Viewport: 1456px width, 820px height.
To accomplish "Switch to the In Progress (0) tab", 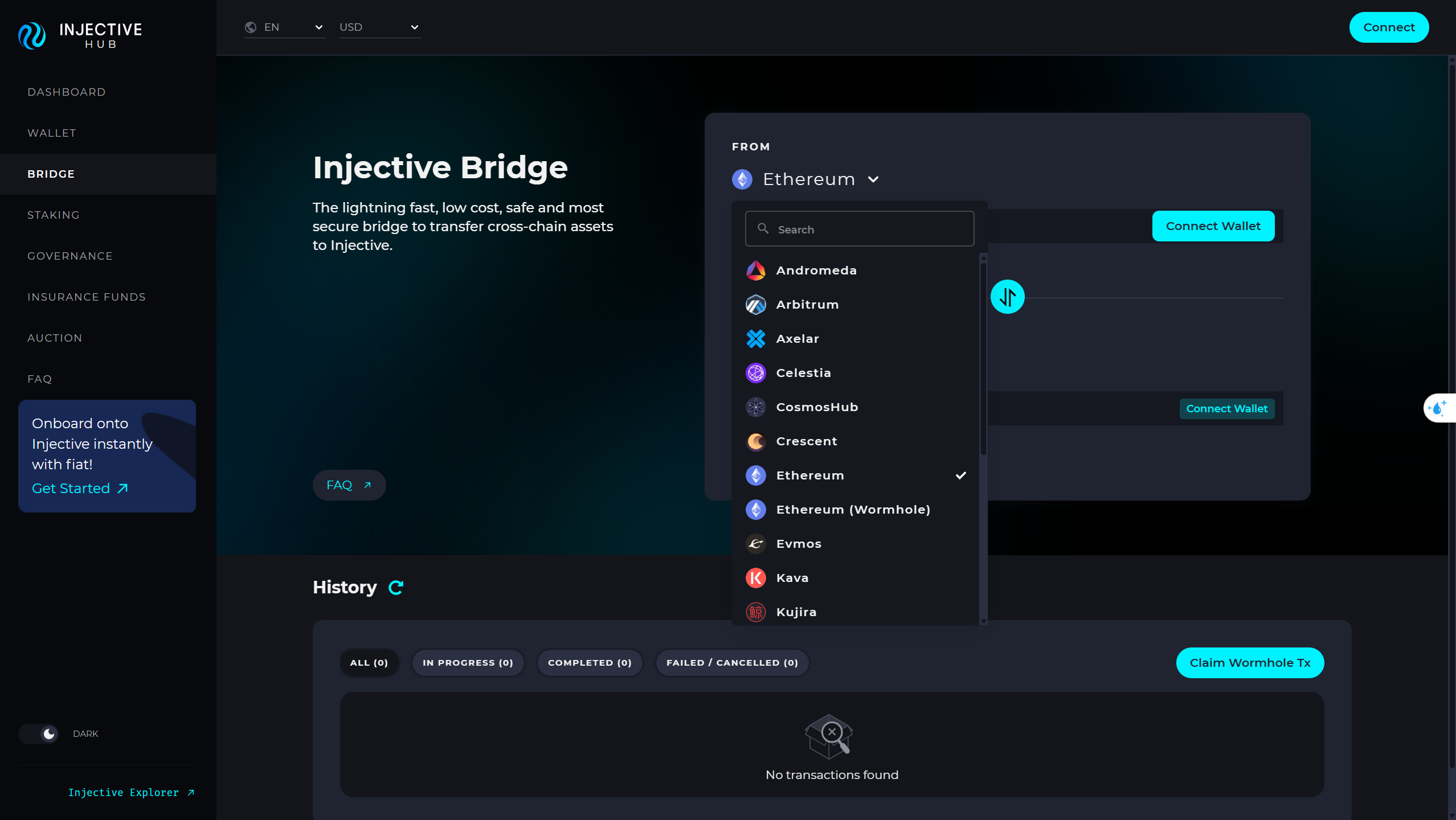I will [468, 663].
